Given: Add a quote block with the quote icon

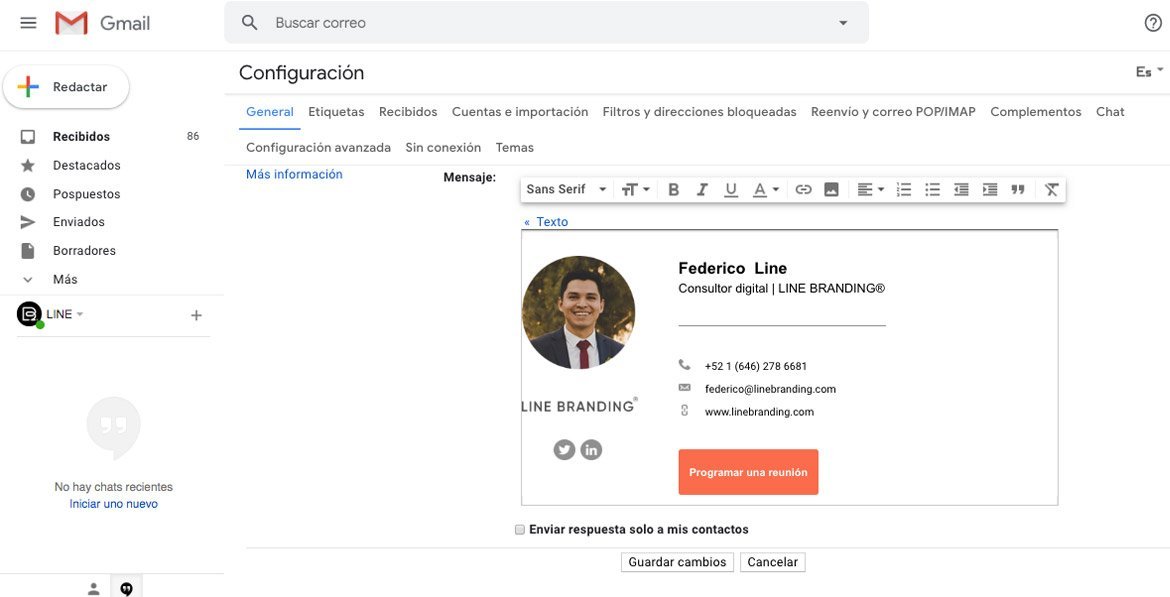Looking at the screenshot, I should tap(1018, 190).
